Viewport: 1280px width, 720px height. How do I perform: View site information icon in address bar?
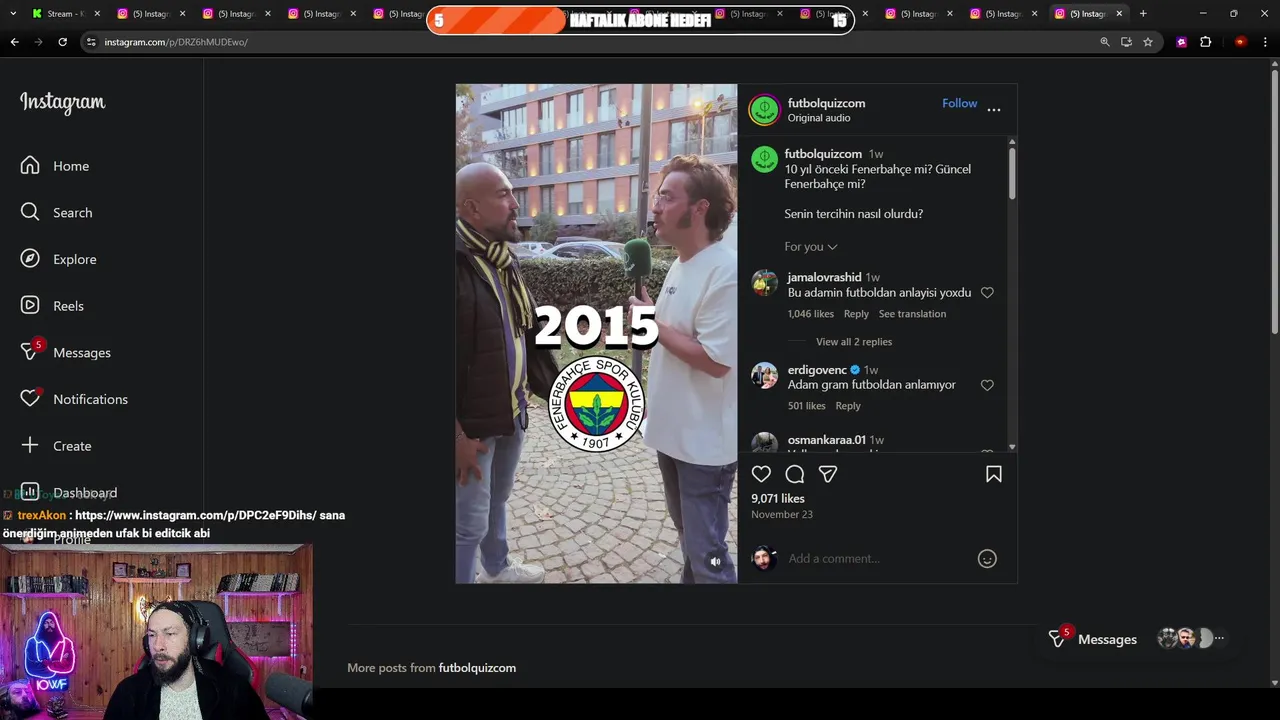click(x=91, y=42)
